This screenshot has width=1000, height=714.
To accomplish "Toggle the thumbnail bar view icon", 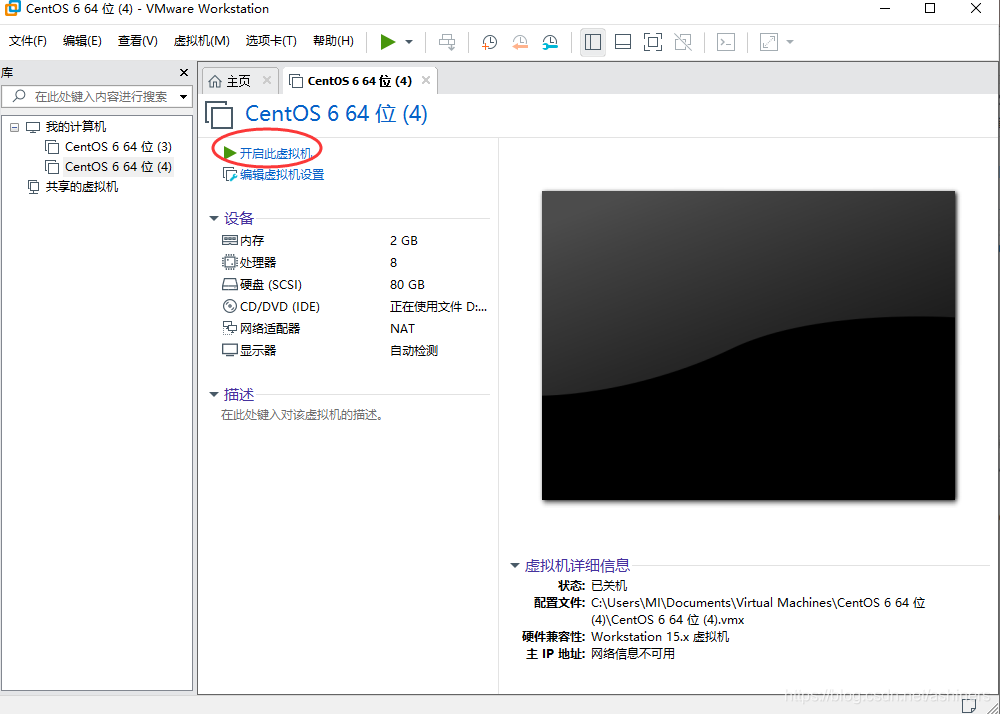I will (x=622, y=42).
